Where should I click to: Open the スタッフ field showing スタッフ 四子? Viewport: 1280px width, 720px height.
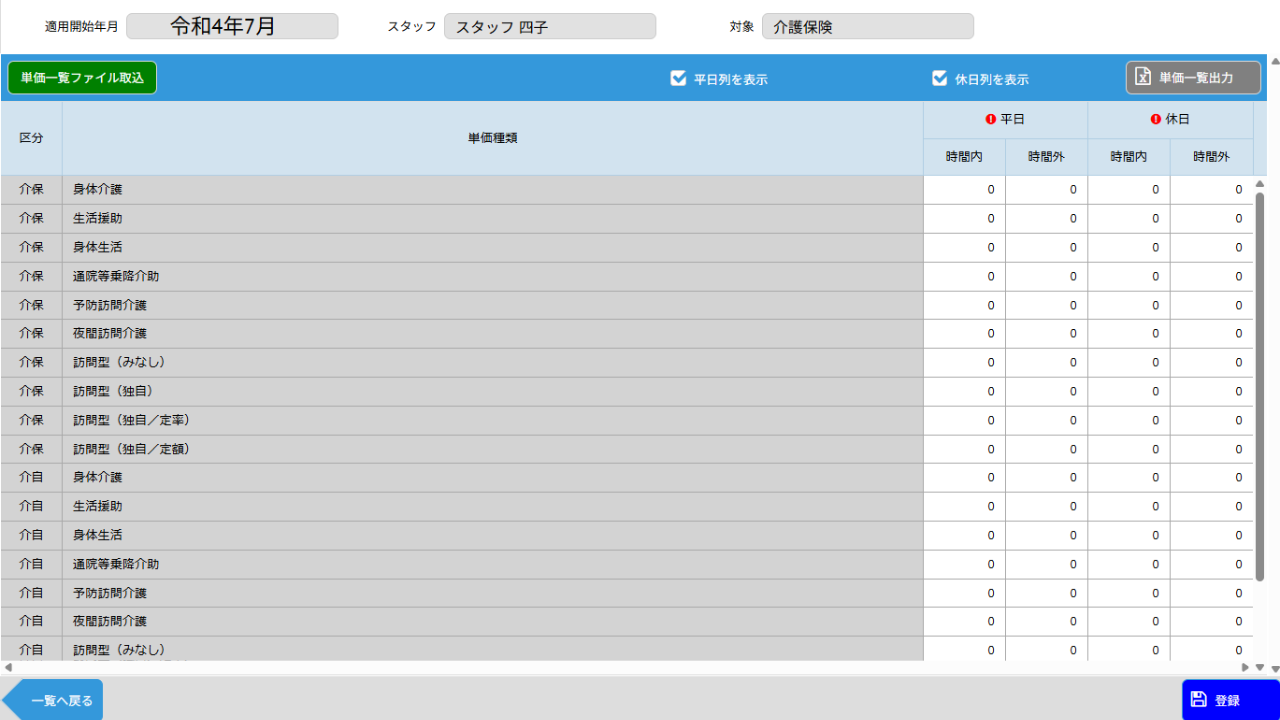coord(550,26)
